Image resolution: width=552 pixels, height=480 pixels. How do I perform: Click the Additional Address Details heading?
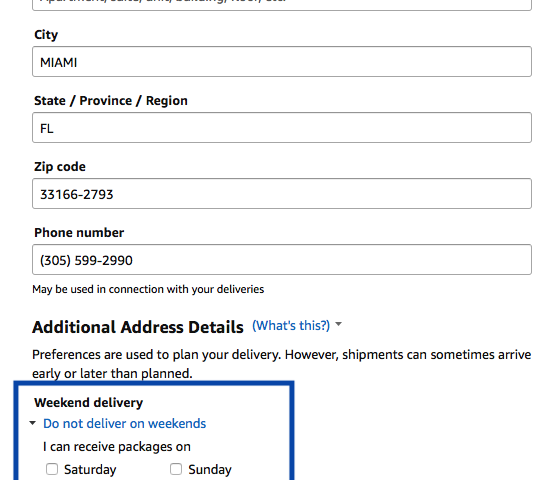138,327
